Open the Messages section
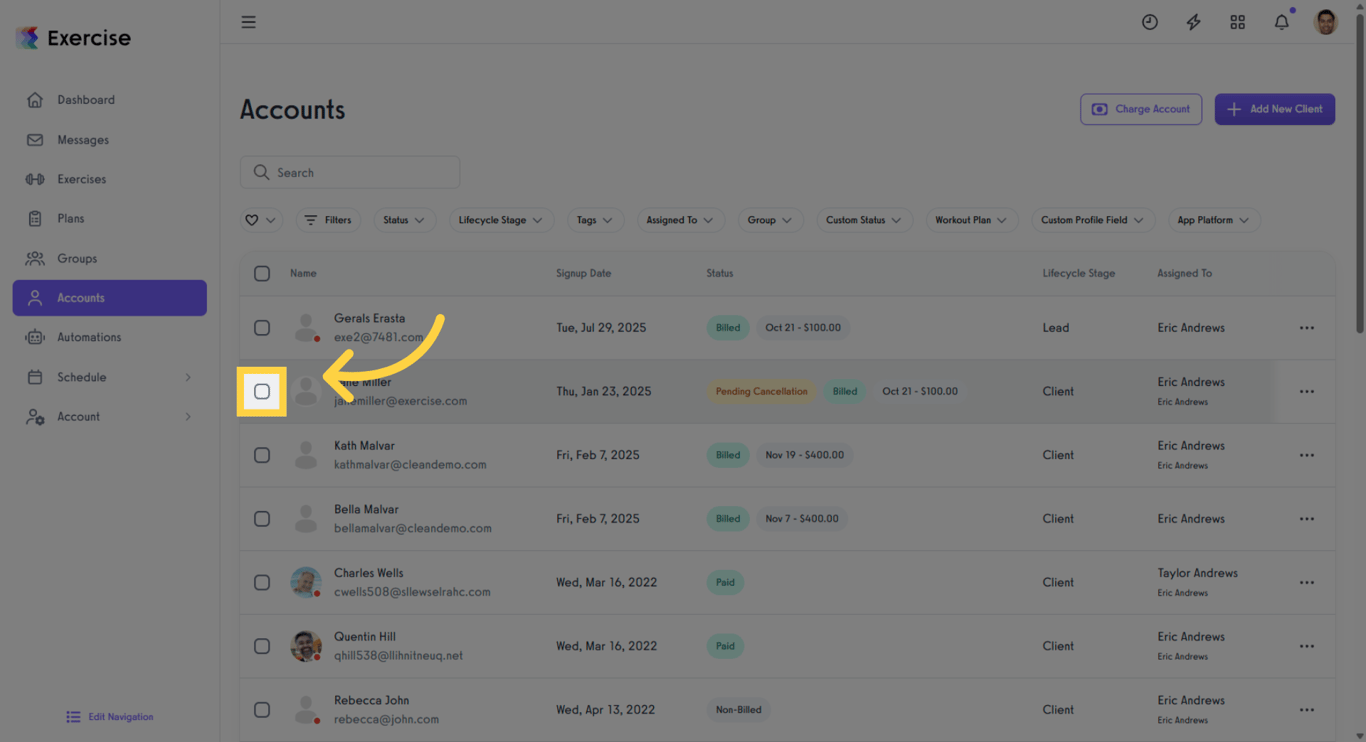The width and height of the screenshot is (1366, 742). coord(85,139)
